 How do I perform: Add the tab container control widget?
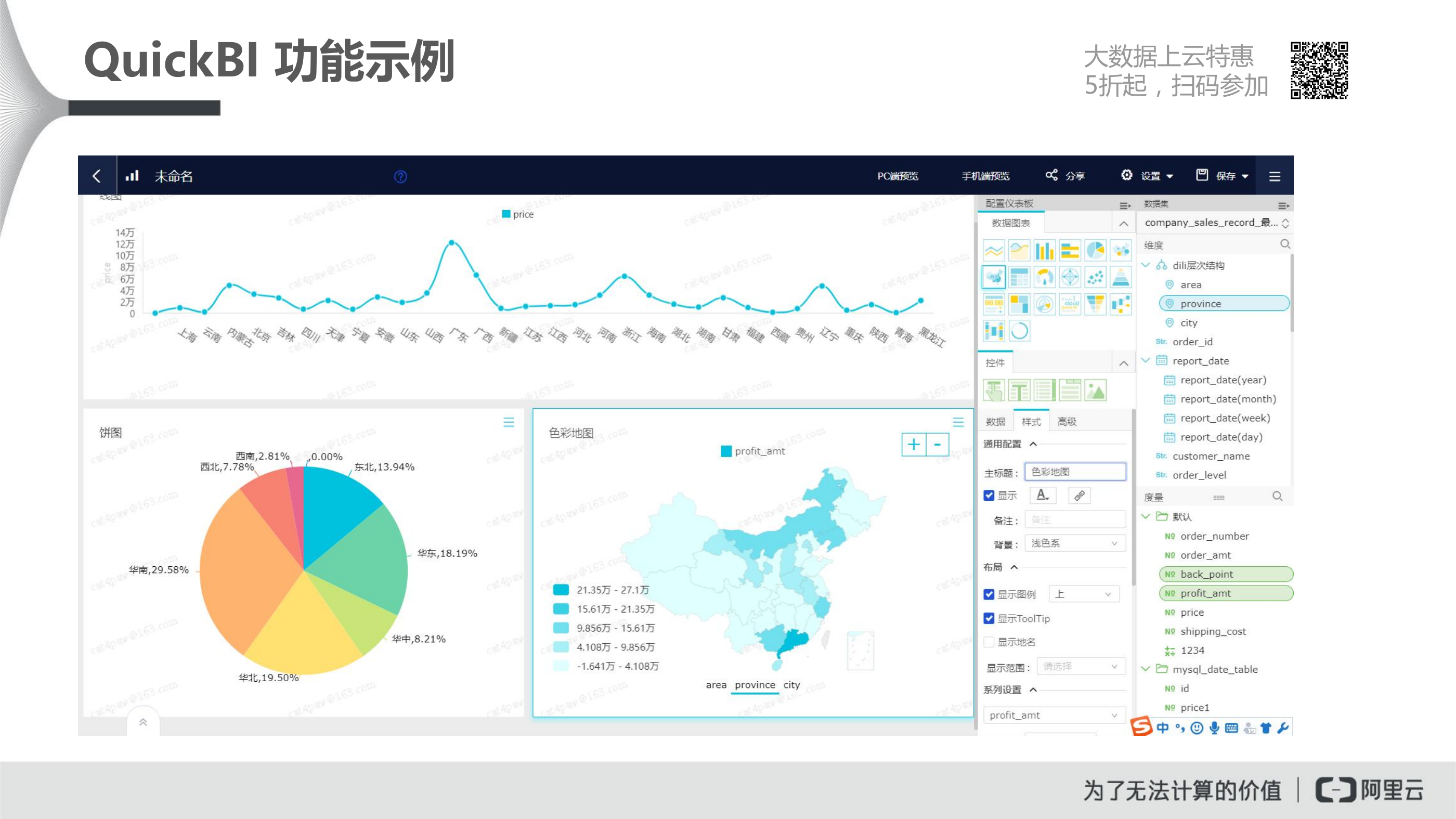[x=1070, y=390]
